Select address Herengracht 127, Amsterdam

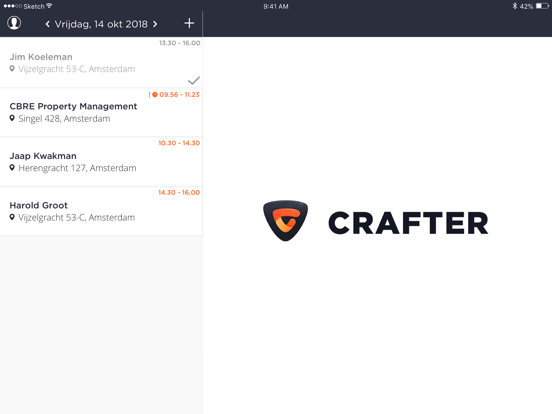pyautogui.click(x=77, y=168)
